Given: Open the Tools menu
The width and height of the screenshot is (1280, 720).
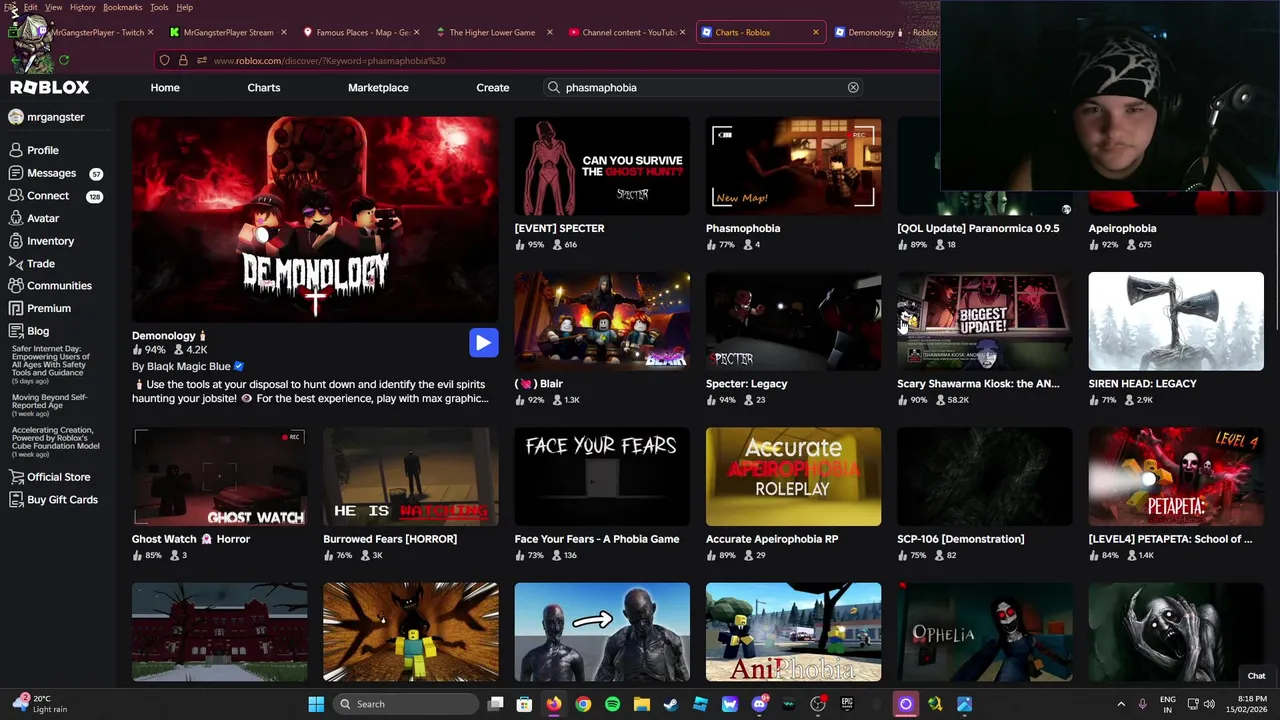Looking at the screenshot, I should pos(159,7).
